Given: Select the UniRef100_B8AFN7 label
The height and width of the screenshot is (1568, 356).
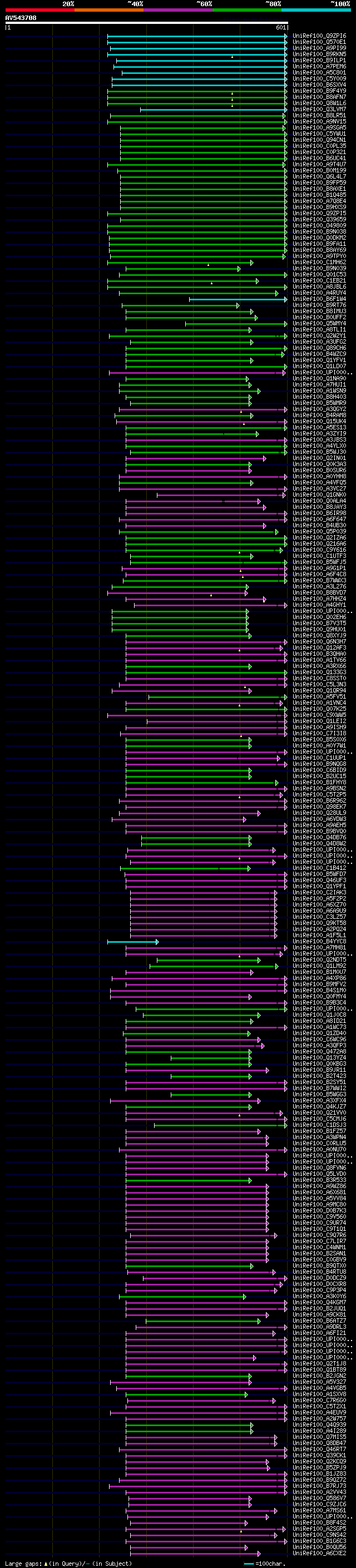Looking at the screenshot, I should point(319,97).
